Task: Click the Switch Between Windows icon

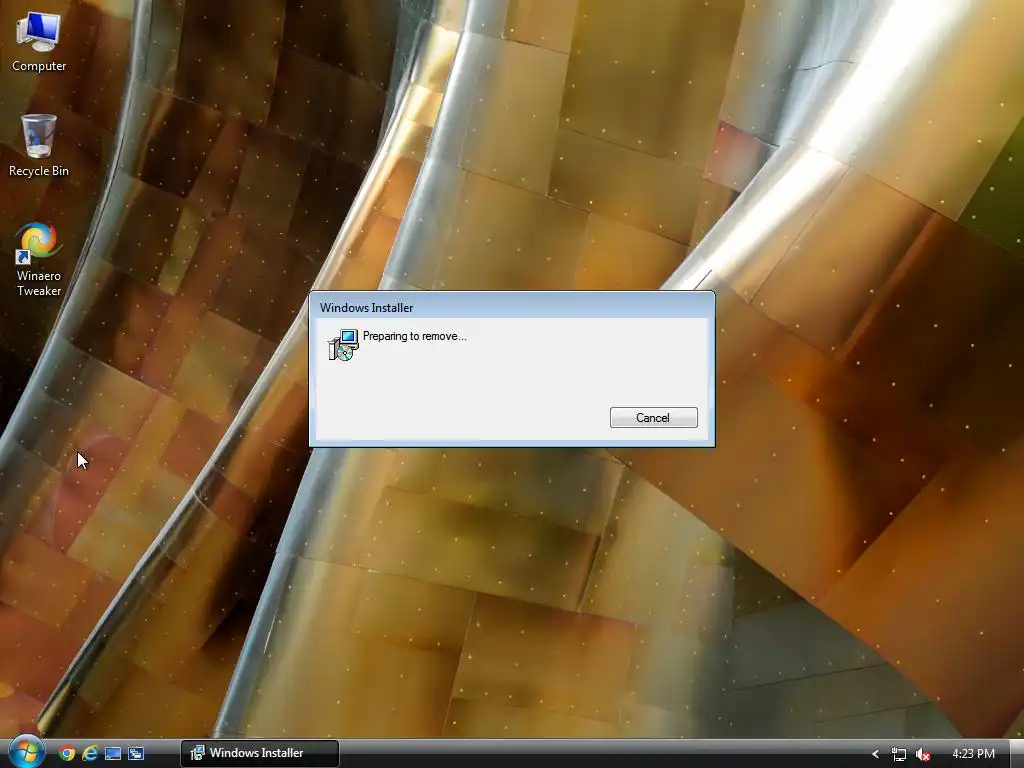Action: pos(136,754)
